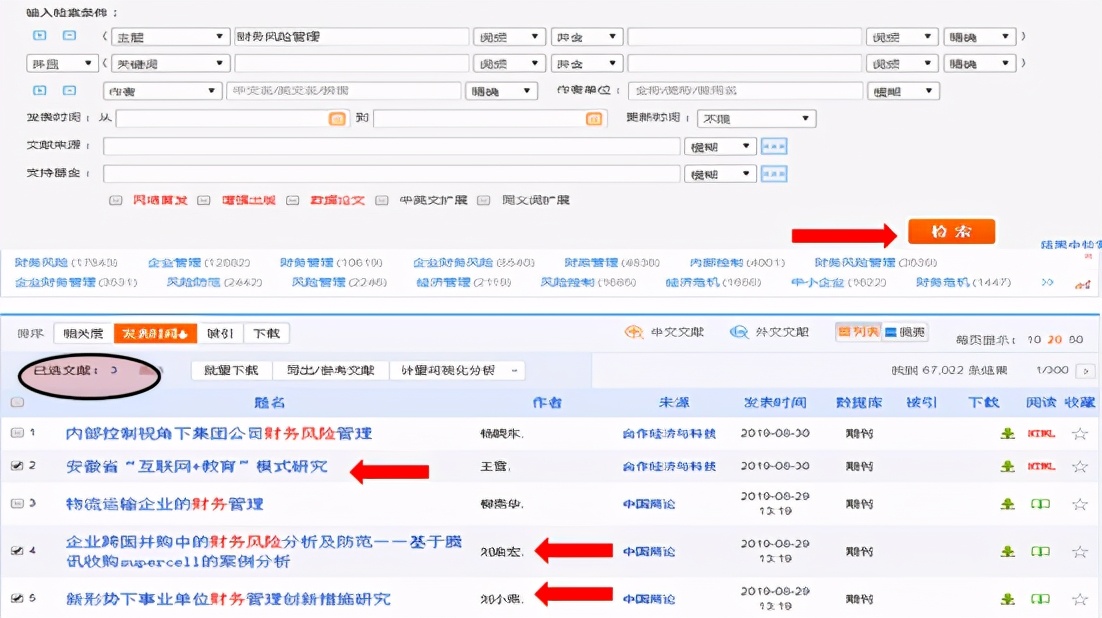
Task: Add a new search condition row
Action: (x=40, y=36)
